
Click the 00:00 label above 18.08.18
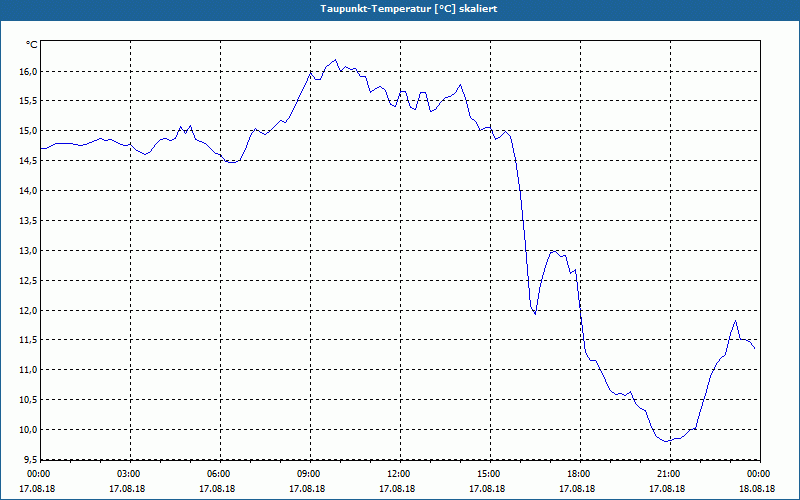point(759,474)
